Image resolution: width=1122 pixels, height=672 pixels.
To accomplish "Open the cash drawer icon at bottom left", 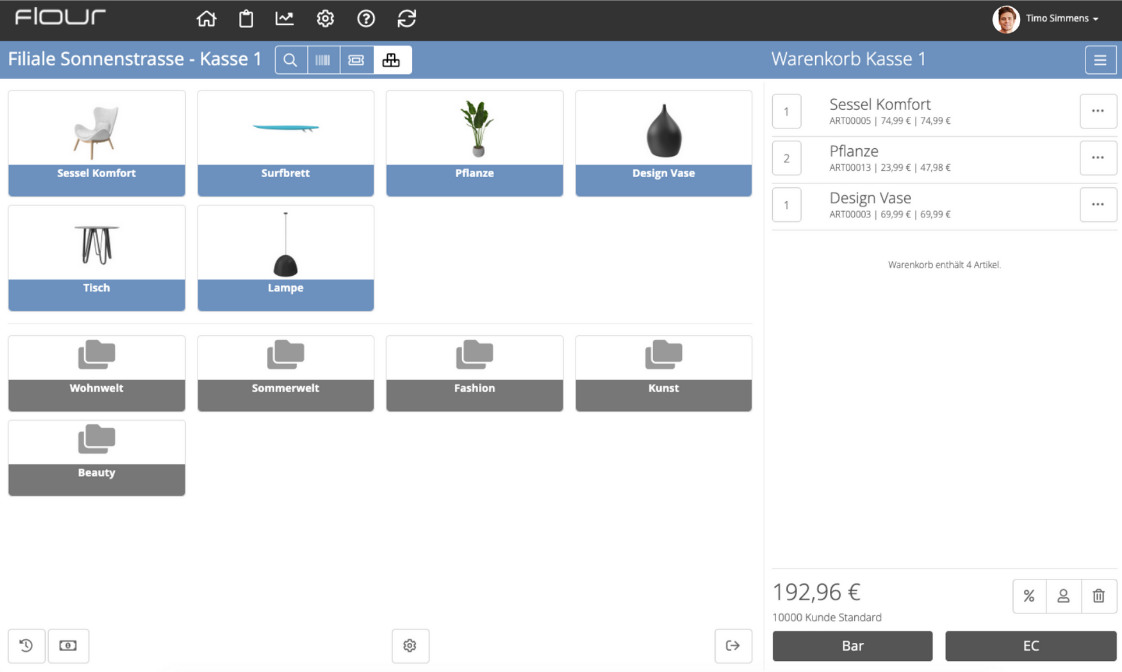I will point(68,646).
